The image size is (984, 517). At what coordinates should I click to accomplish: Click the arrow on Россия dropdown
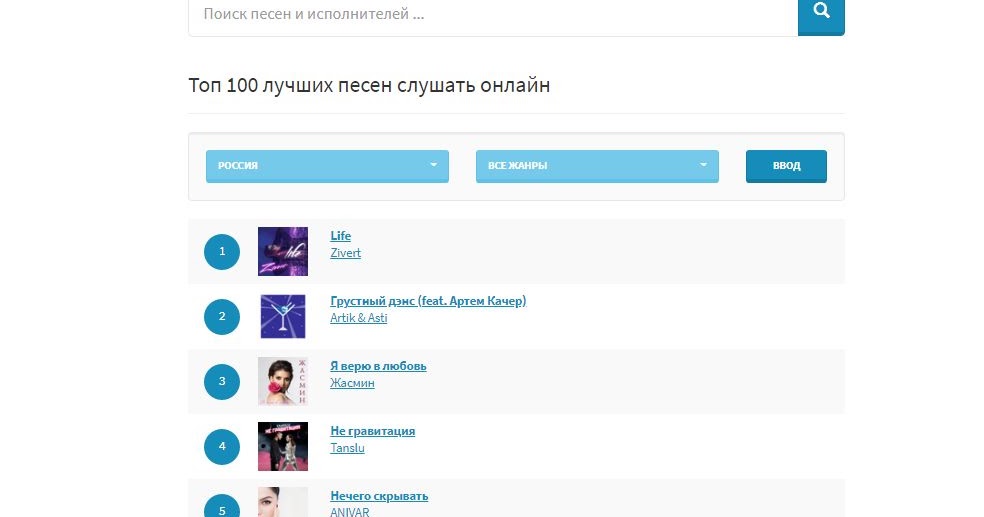(x=433, y=165)
